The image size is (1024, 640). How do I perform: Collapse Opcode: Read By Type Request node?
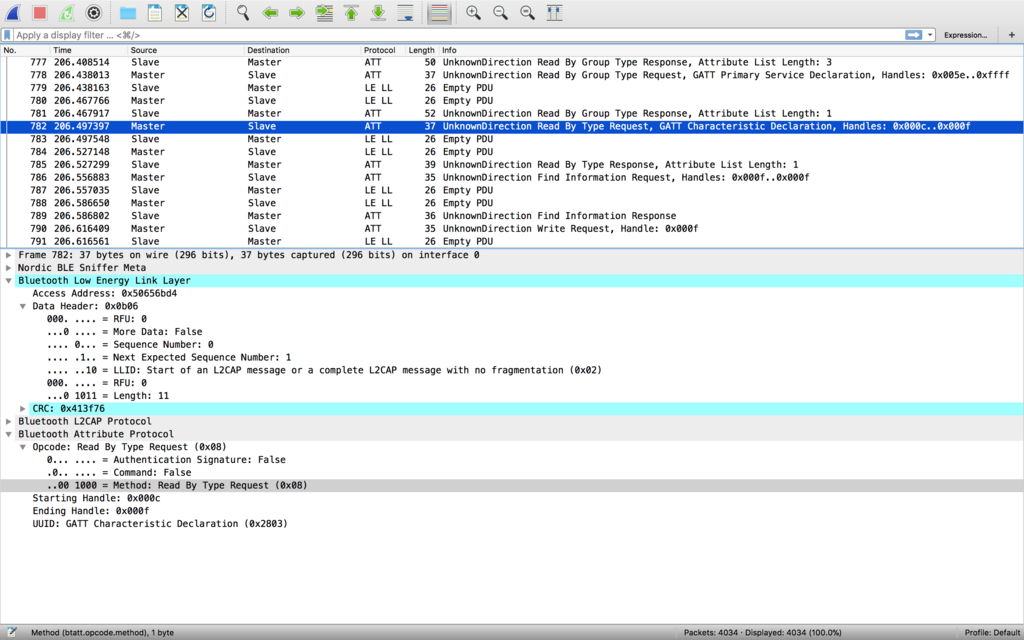click(x=23, y=447)
